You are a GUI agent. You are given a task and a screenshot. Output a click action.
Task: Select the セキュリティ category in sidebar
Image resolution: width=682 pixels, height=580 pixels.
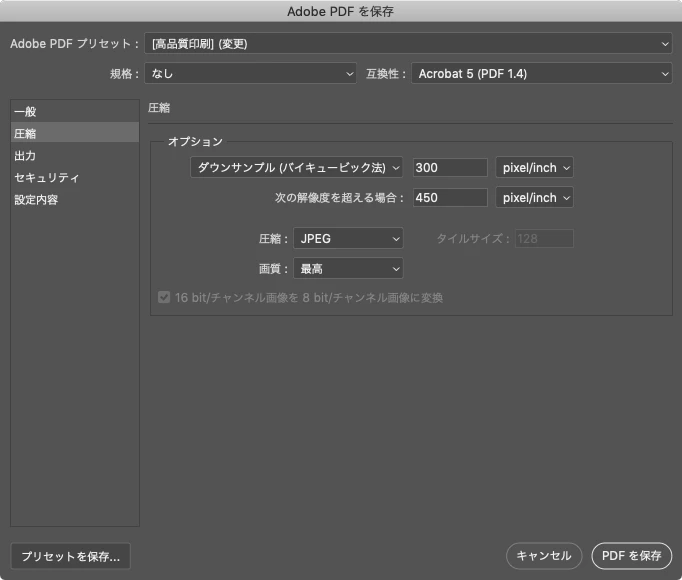click(75, 178)
